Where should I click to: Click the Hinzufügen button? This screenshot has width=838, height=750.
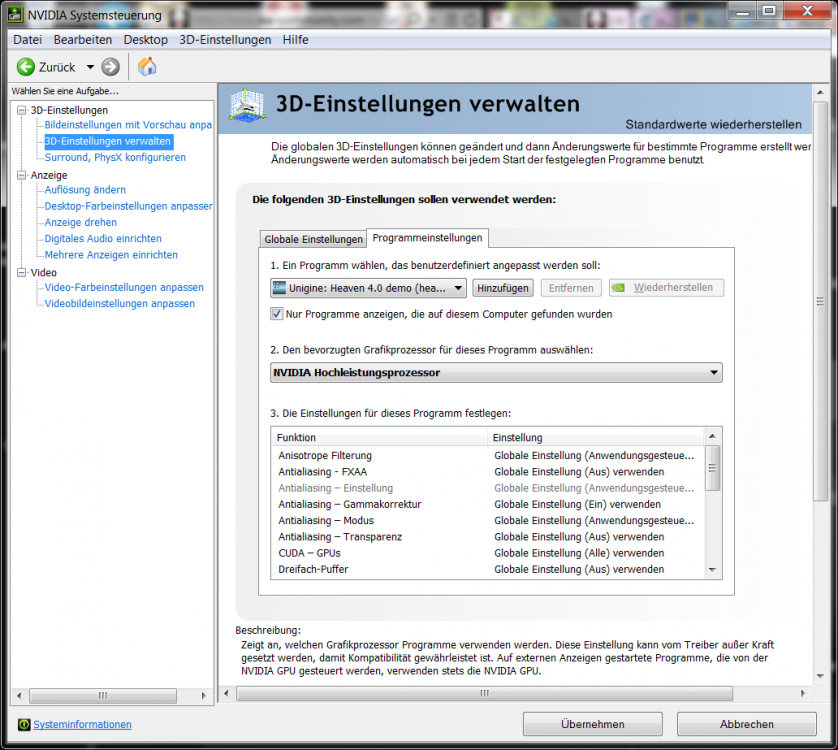[x=502, y=288]
